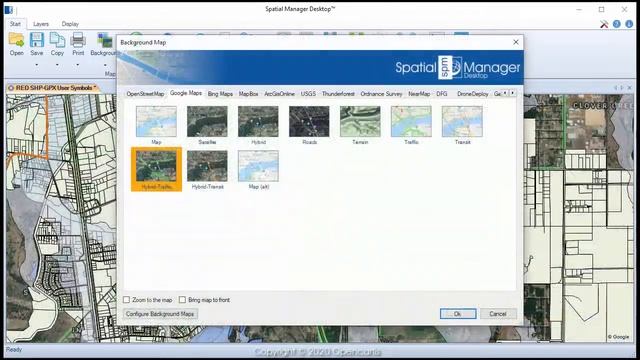Click the Background map icon in the ribbon
The width and height of the screenshot is (640, 360).
coord(105,40)
